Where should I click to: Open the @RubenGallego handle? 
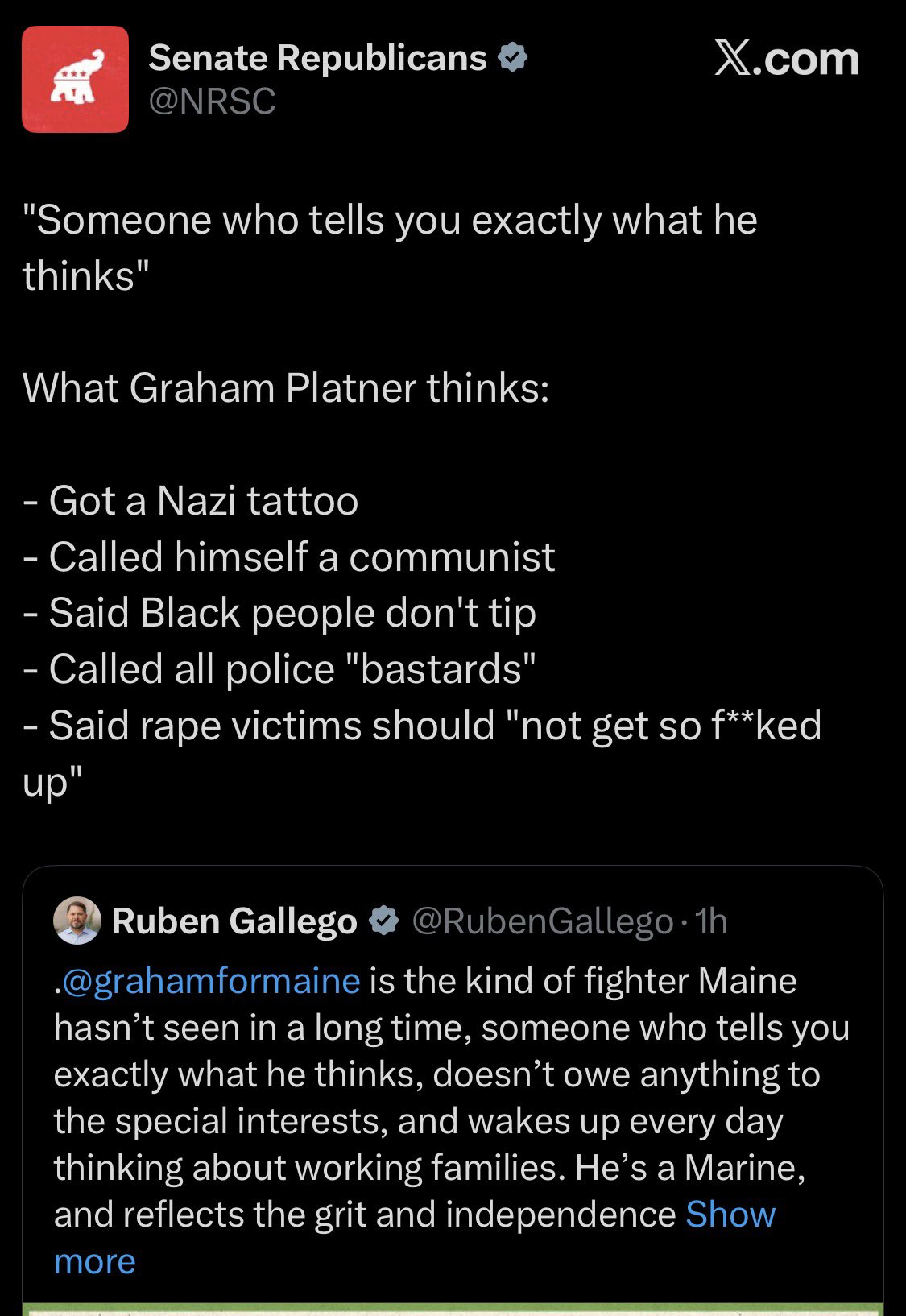pos(542,921)
